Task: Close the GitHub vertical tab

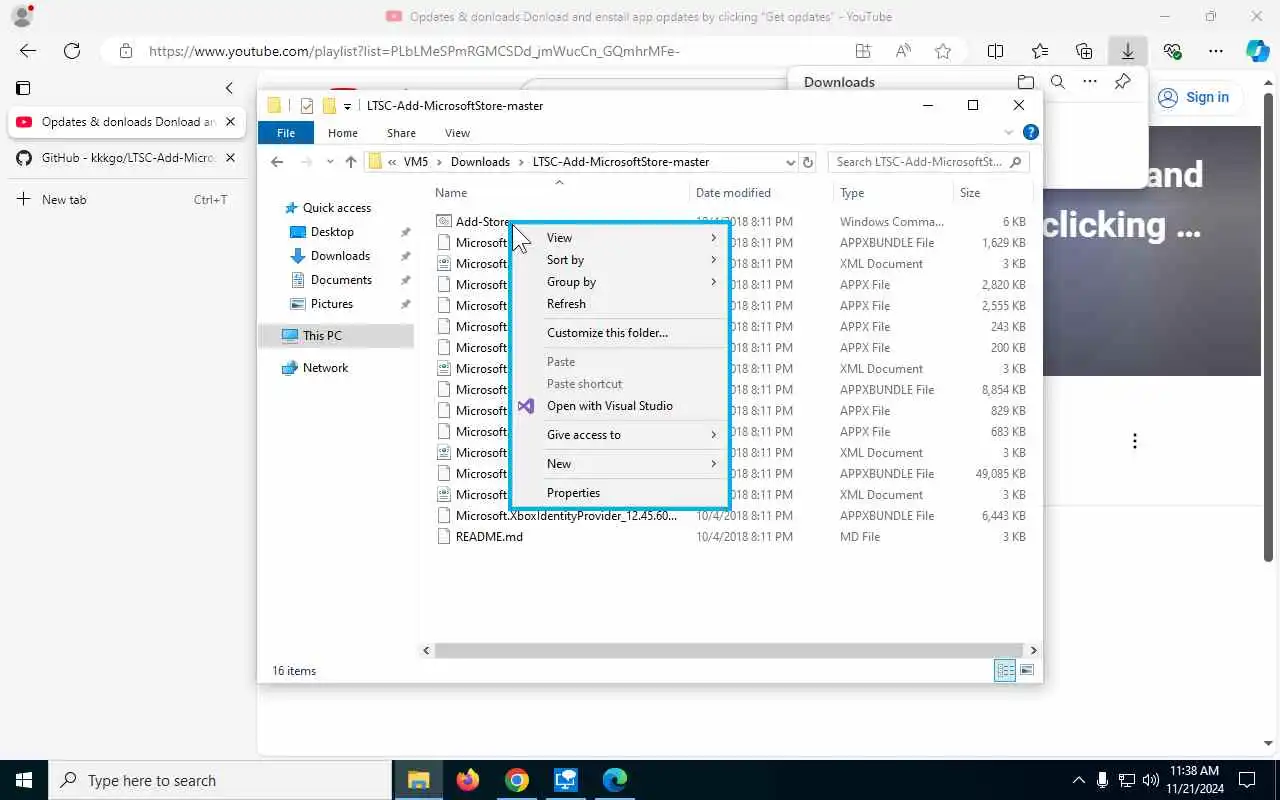Action: tap(230, 158)
